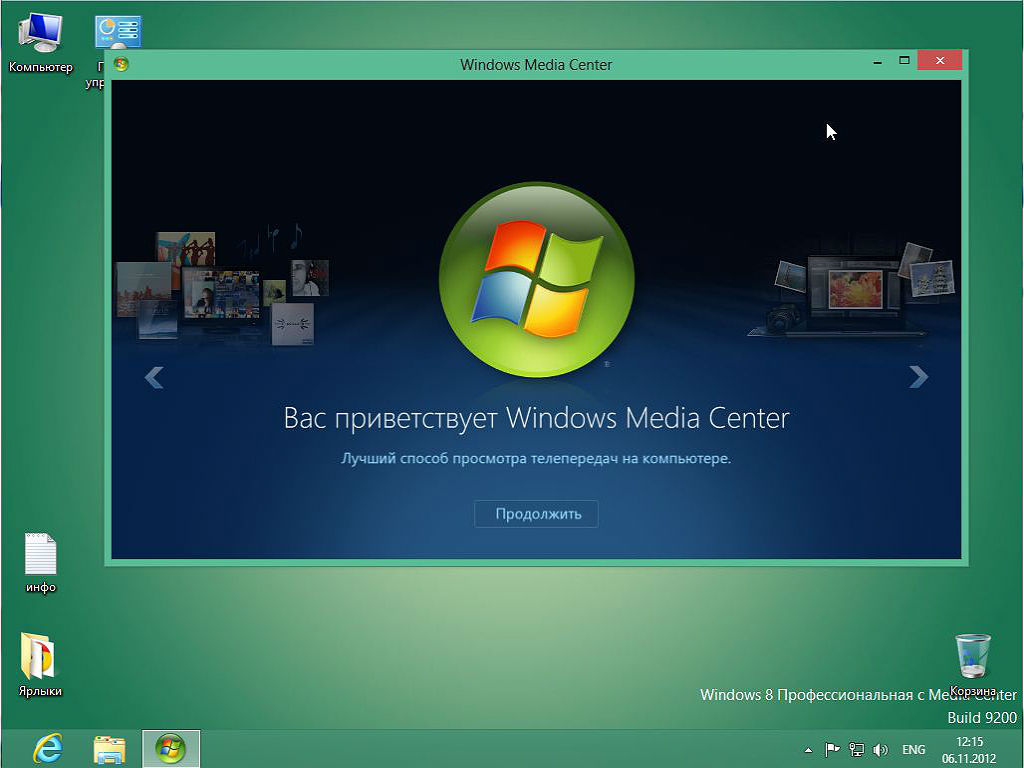
Task: Open the Компьютер desktop icon
Action: pos(40,43)
